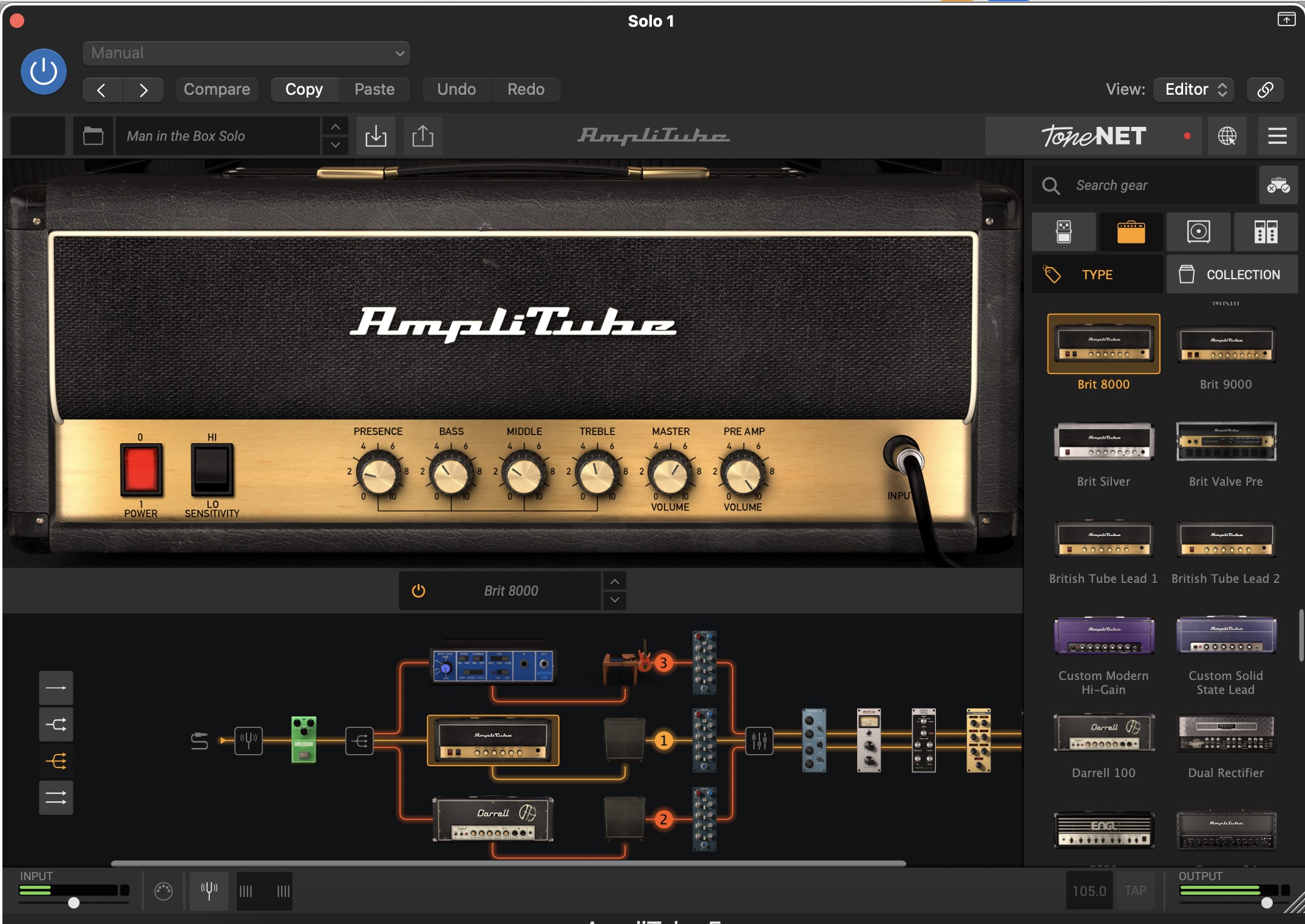Select the cabinet speaker gear category
Image resolution: width=1305 pixels, height=924 pixels.
(1198, 232)
